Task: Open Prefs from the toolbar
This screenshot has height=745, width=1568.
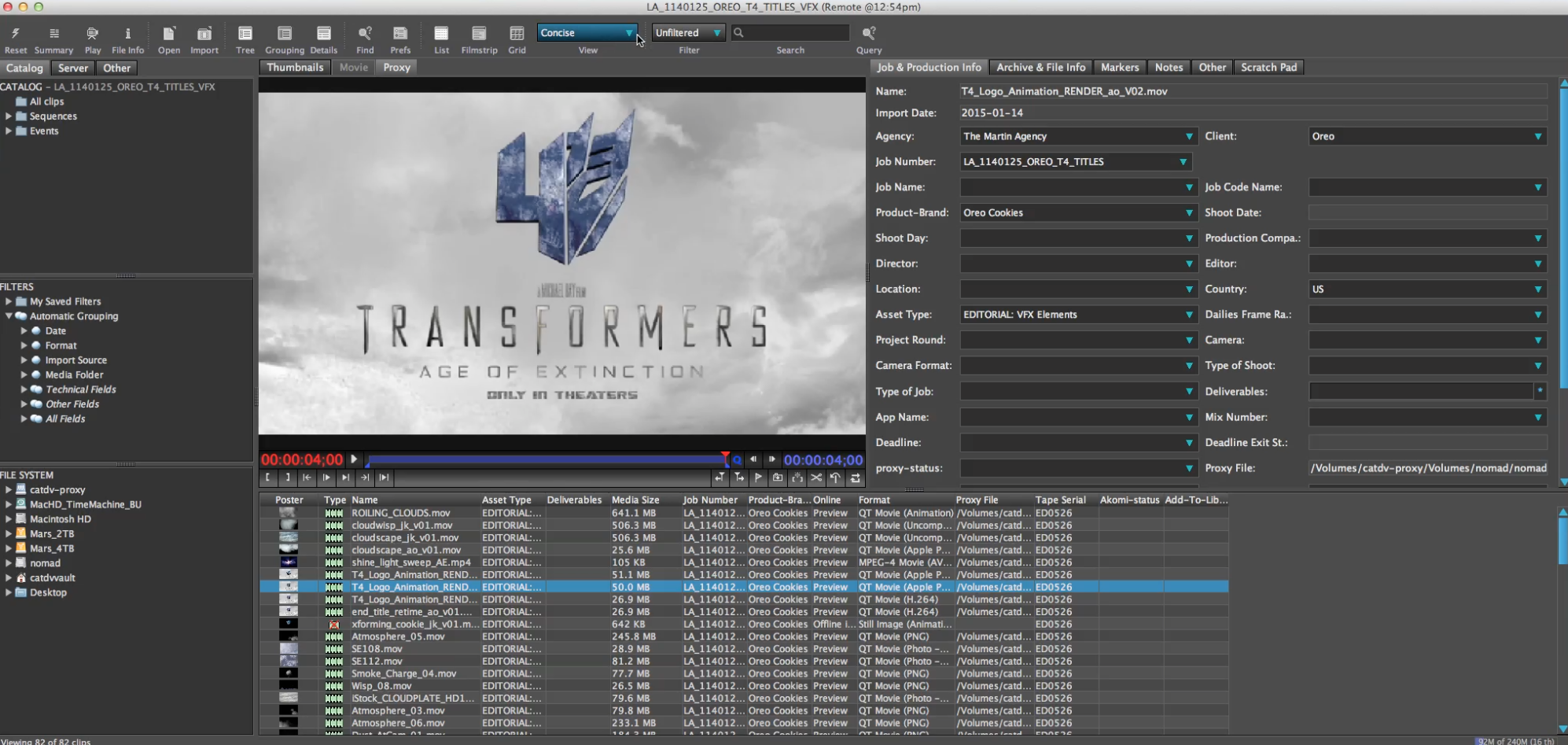Action: pyautogui.click(x=400, y=33)
